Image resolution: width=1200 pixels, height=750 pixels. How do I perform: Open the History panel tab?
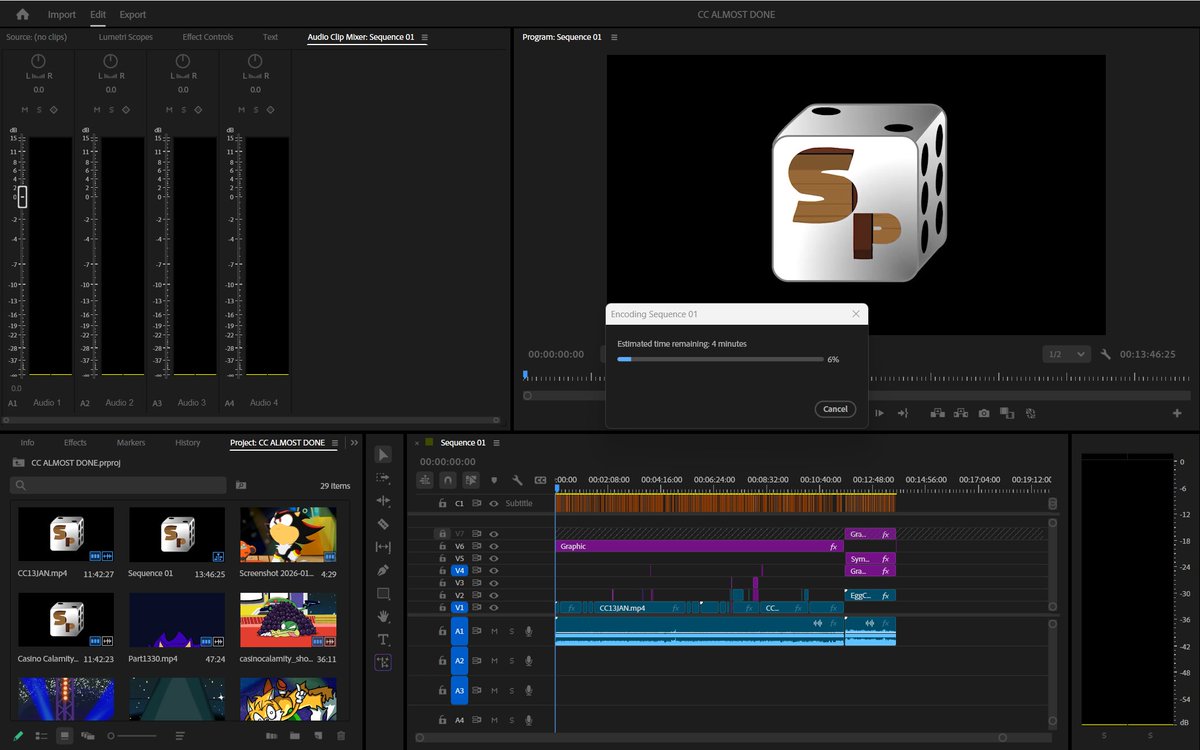click(x=187, y=443)
